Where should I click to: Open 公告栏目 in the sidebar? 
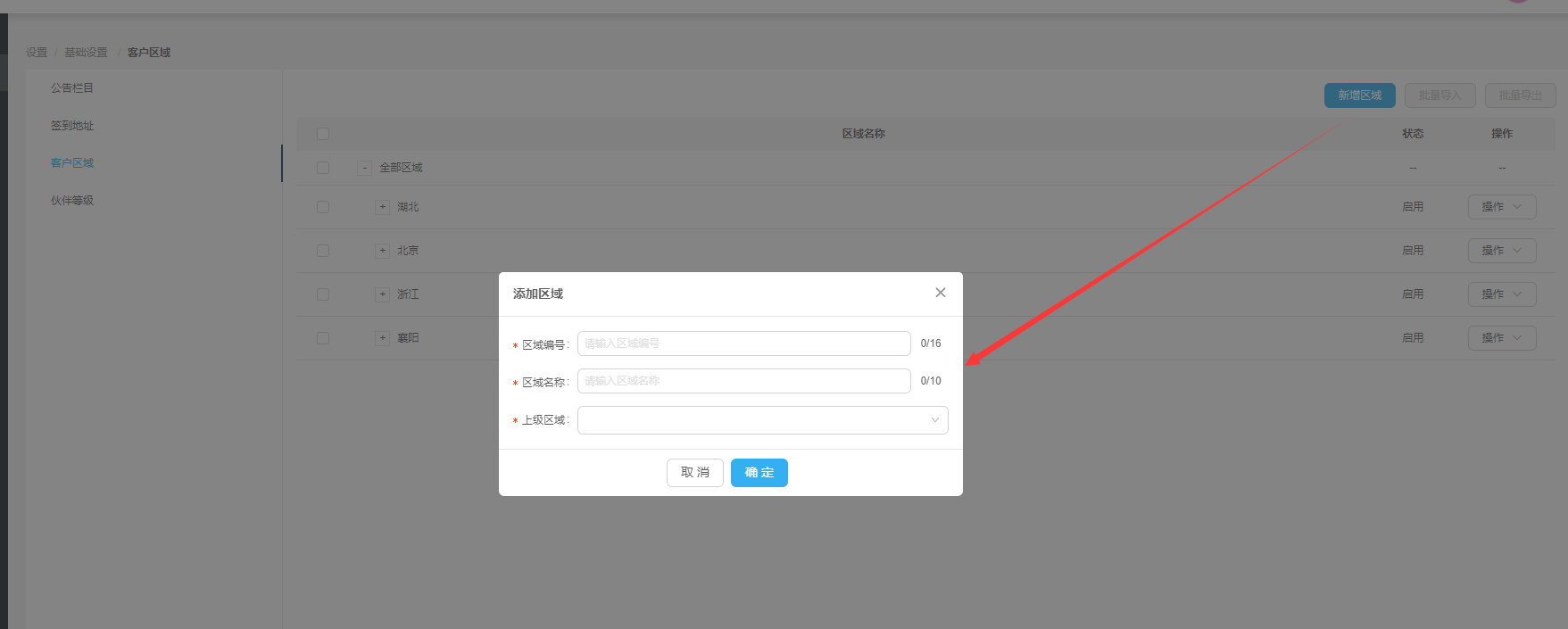tap(72, 88)
